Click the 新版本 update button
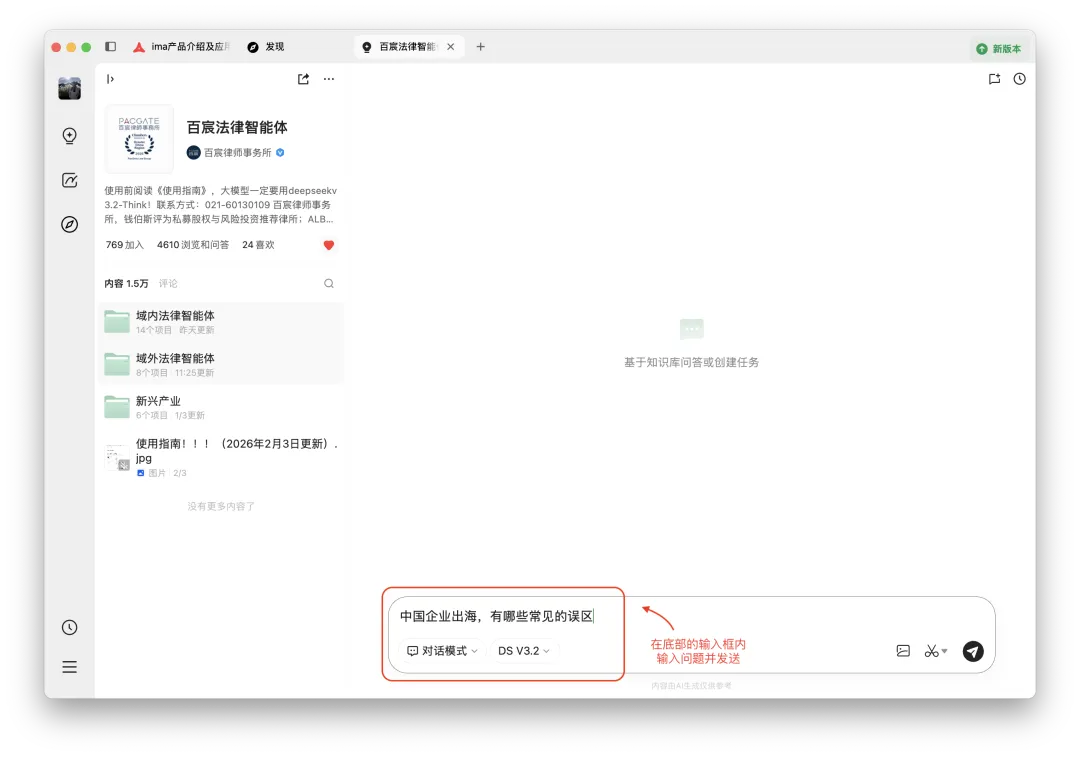The image size is (1080, 757). click(x=999, y=49)
